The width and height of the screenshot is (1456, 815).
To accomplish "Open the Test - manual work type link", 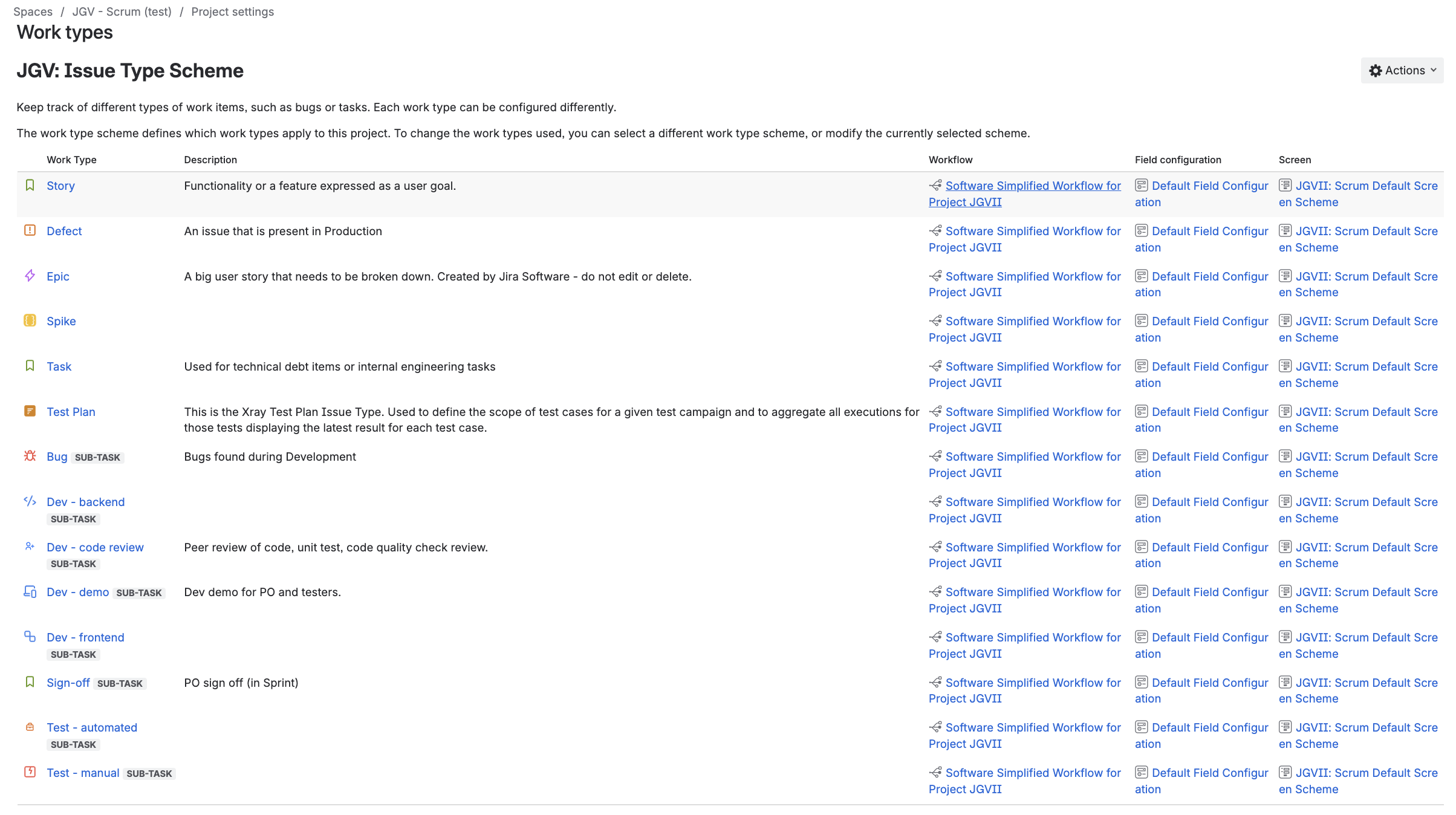I will point(83,773).
